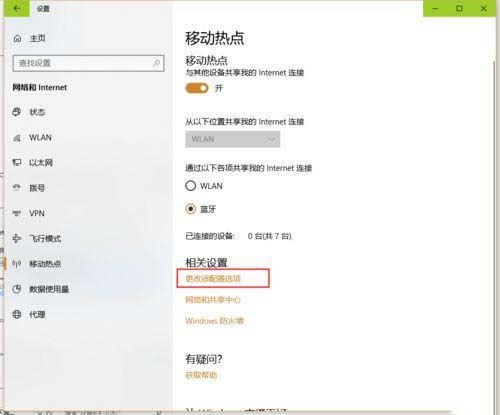Select the 代理 globe icon
Screen dimensions: 500x415
click(x=17, y=314)
